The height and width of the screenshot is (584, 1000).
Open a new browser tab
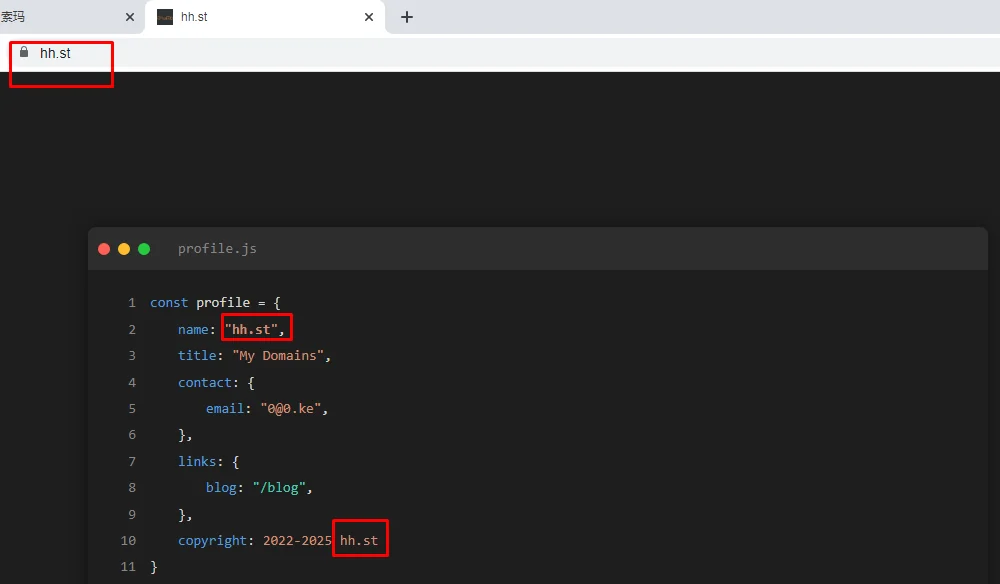pyautogui.click(x=407, y=17)
